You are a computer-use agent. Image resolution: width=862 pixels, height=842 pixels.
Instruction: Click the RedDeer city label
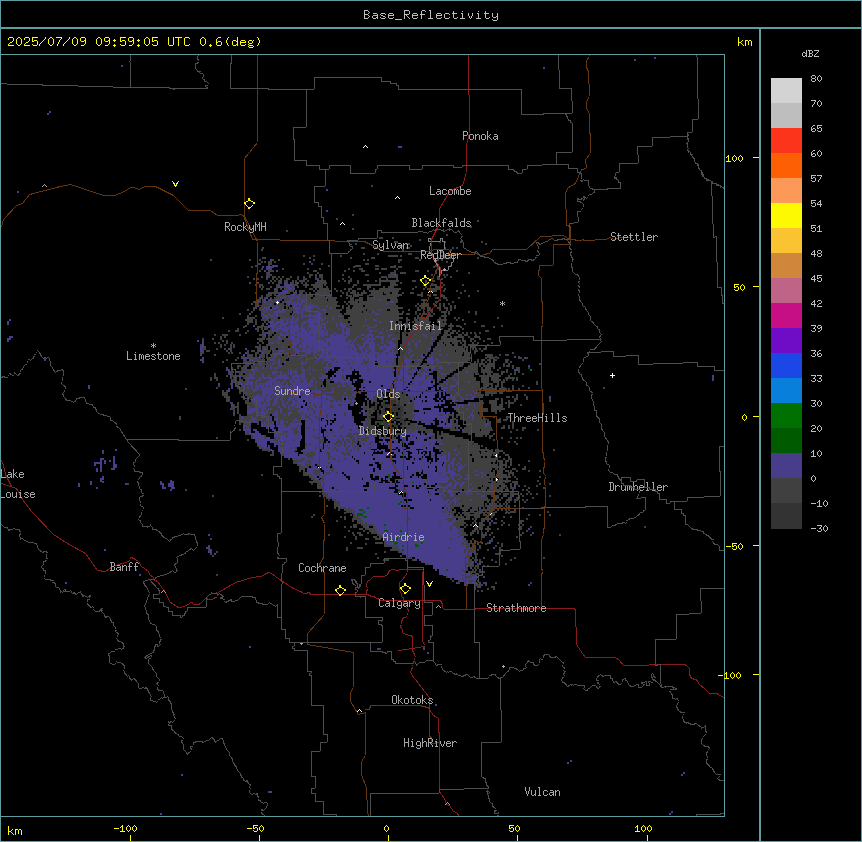(440, 255)
